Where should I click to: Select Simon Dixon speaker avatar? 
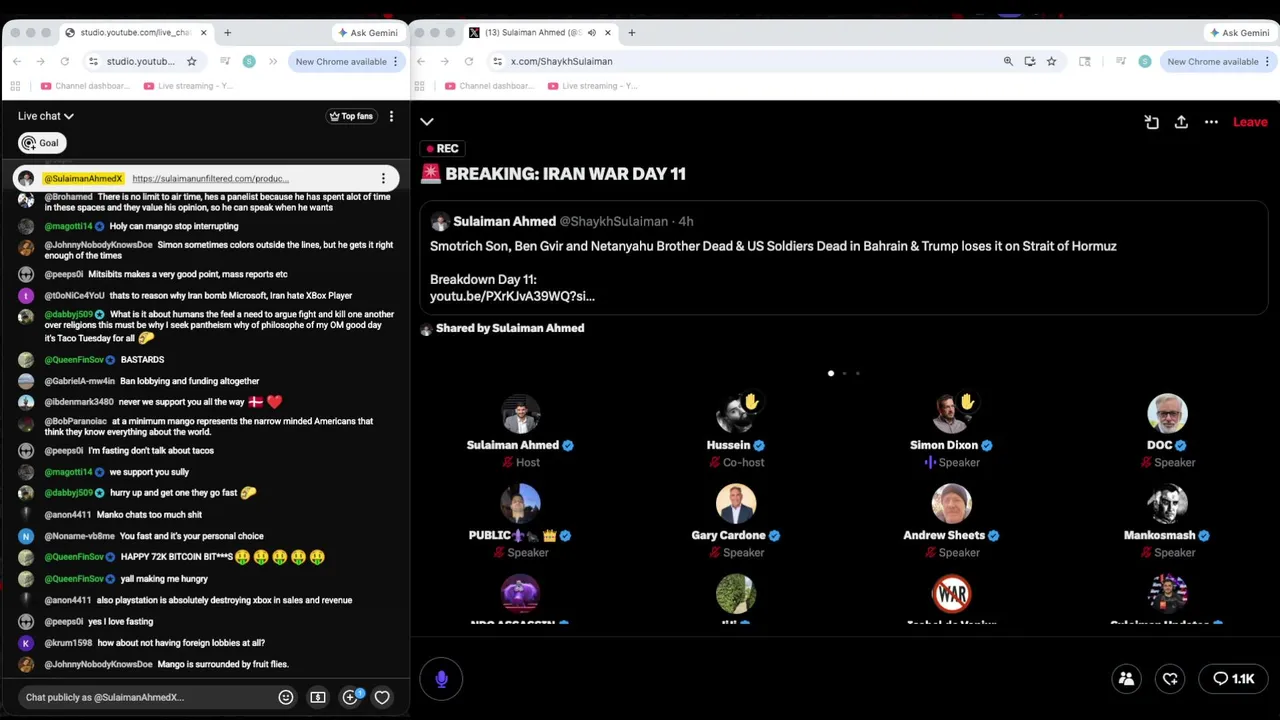952,414
